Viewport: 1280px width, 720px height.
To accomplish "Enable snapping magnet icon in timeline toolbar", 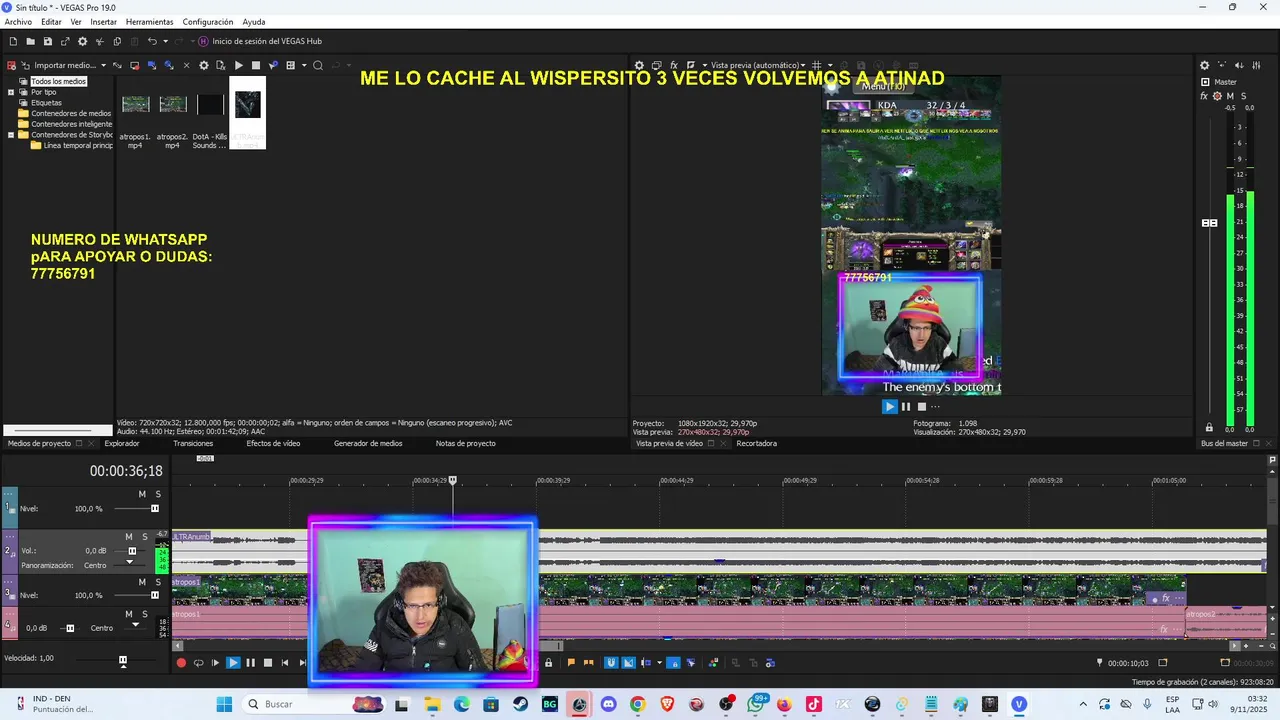I will (x=611, y=662).
